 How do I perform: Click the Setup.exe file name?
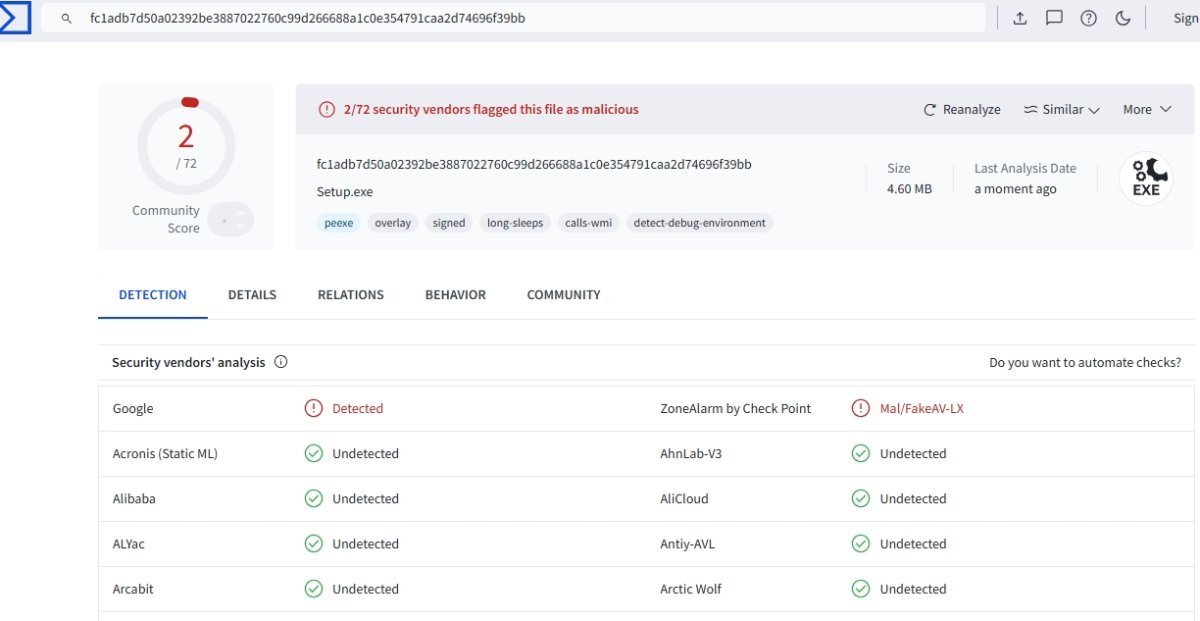pos(345,192)
